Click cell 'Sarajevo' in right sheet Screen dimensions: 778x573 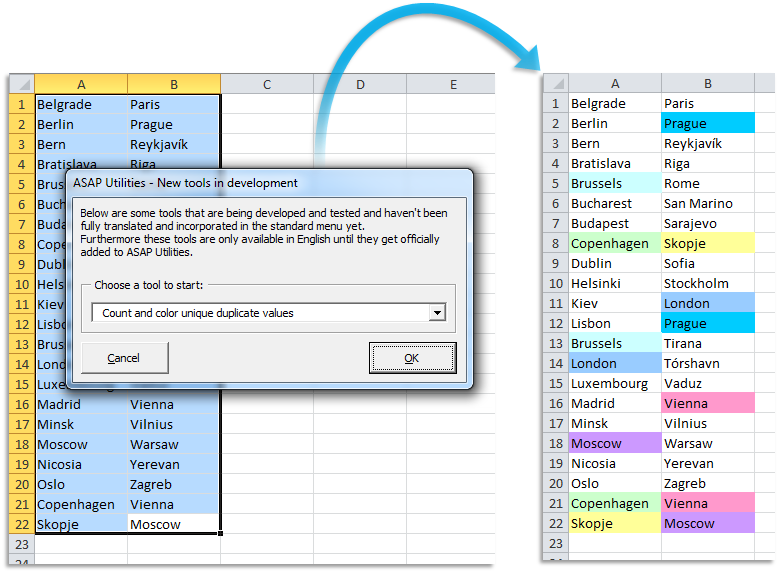[708, 223]
